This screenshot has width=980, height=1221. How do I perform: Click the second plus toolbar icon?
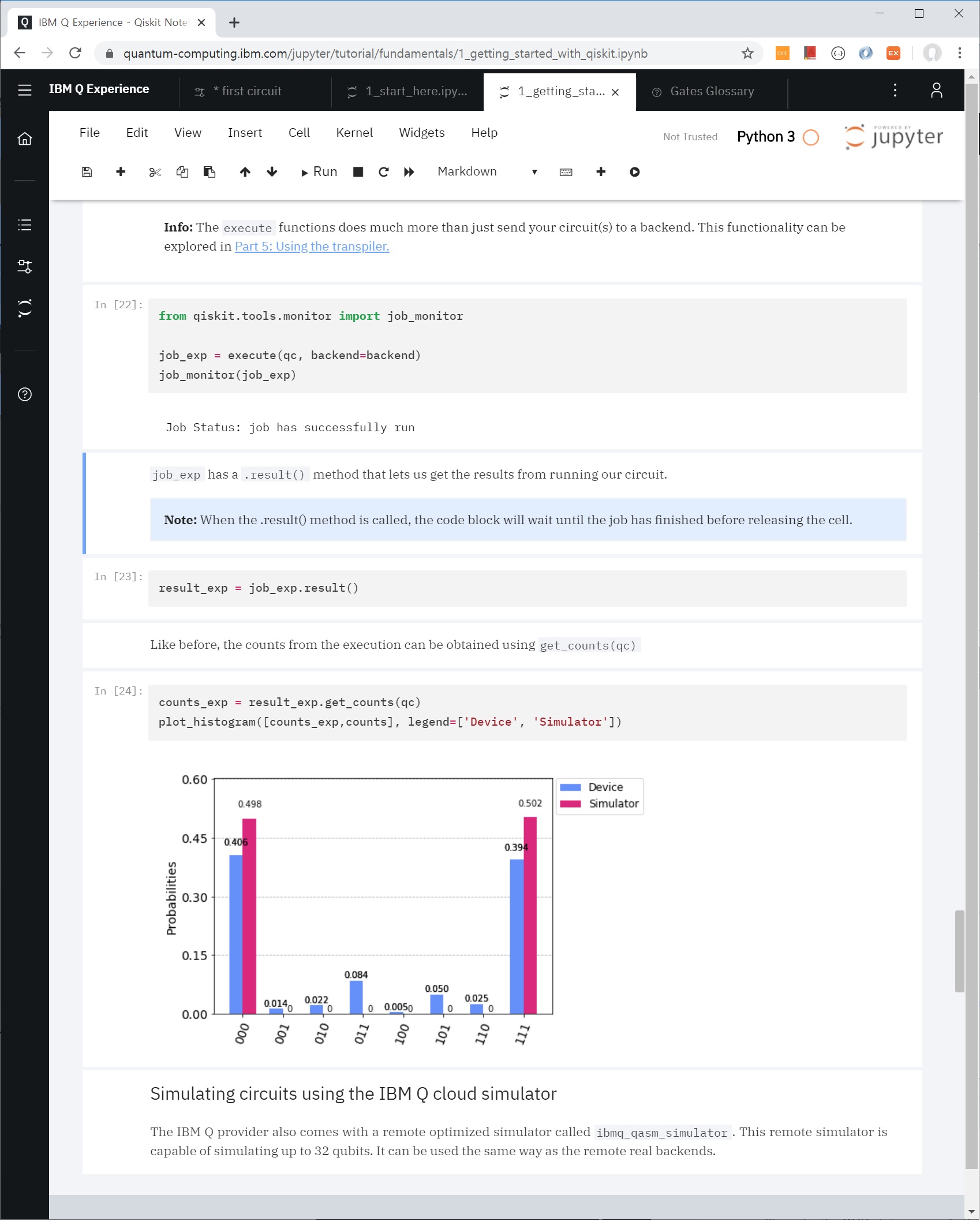pos(601,172)
